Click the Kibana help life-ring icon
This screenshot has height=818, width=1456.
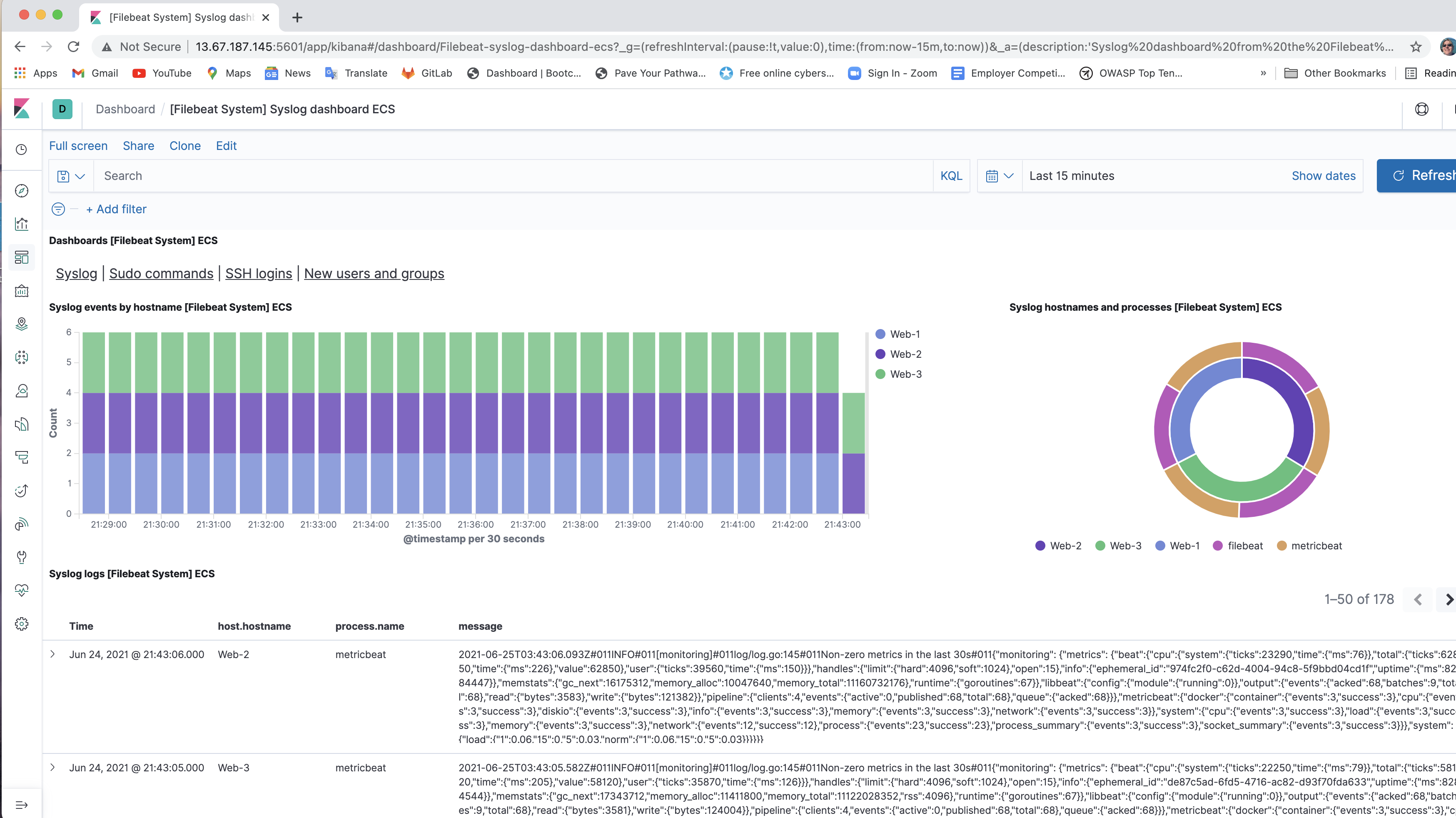(x=1421, y=109)
